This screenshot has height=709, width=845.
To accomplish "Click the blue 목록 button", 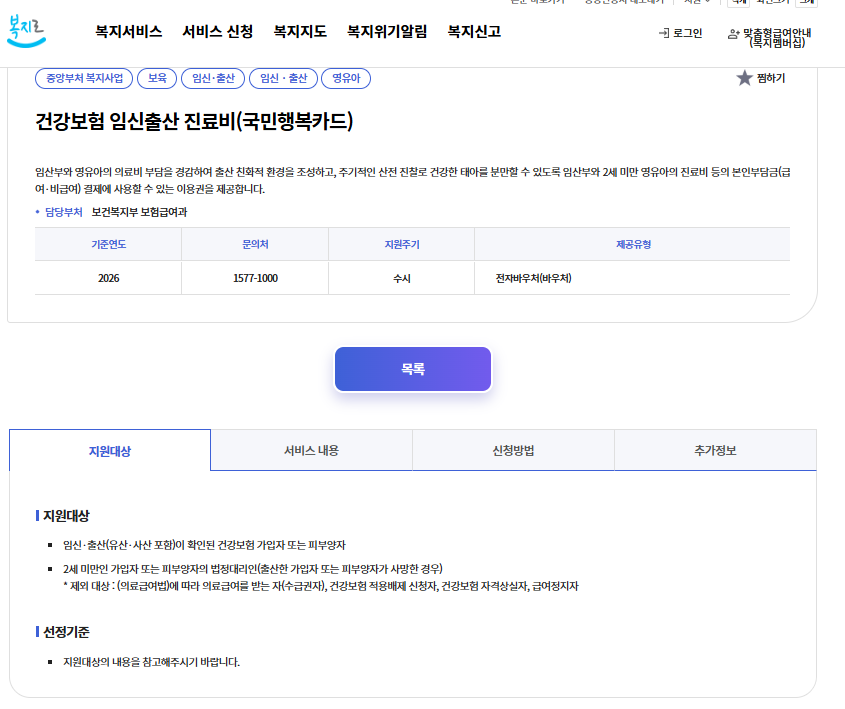I will [x=413, y=369].
